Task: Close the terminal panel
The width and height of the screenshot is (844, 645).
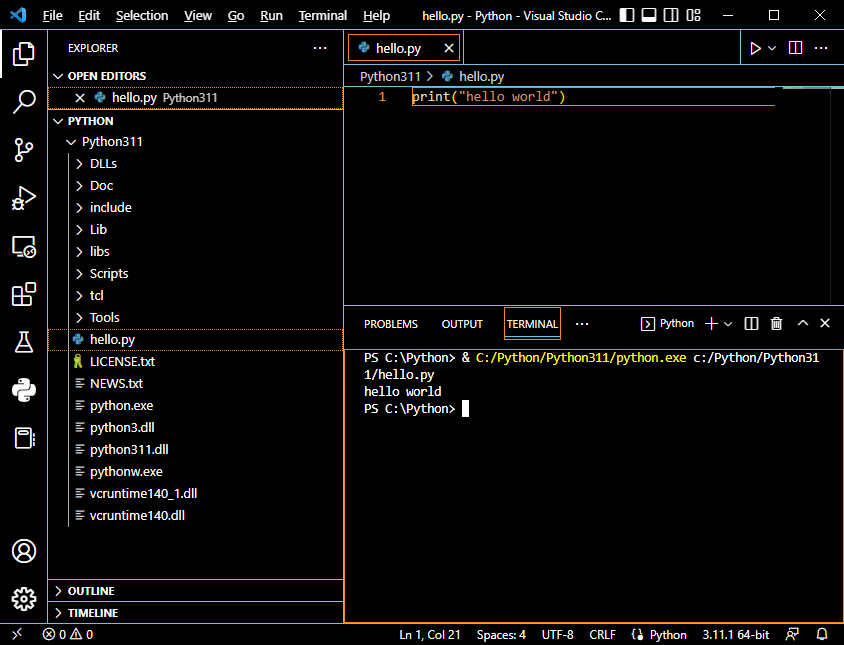Action: (825, 323)
